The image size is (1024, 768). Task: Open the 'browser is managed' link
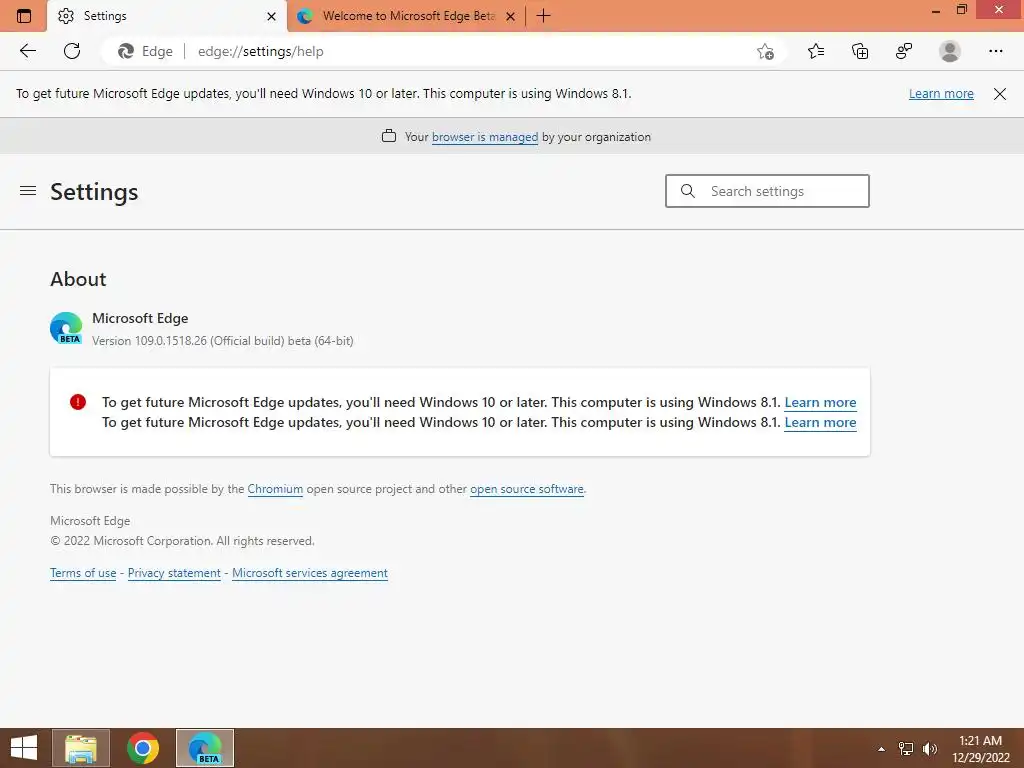(x=485, y=136)
